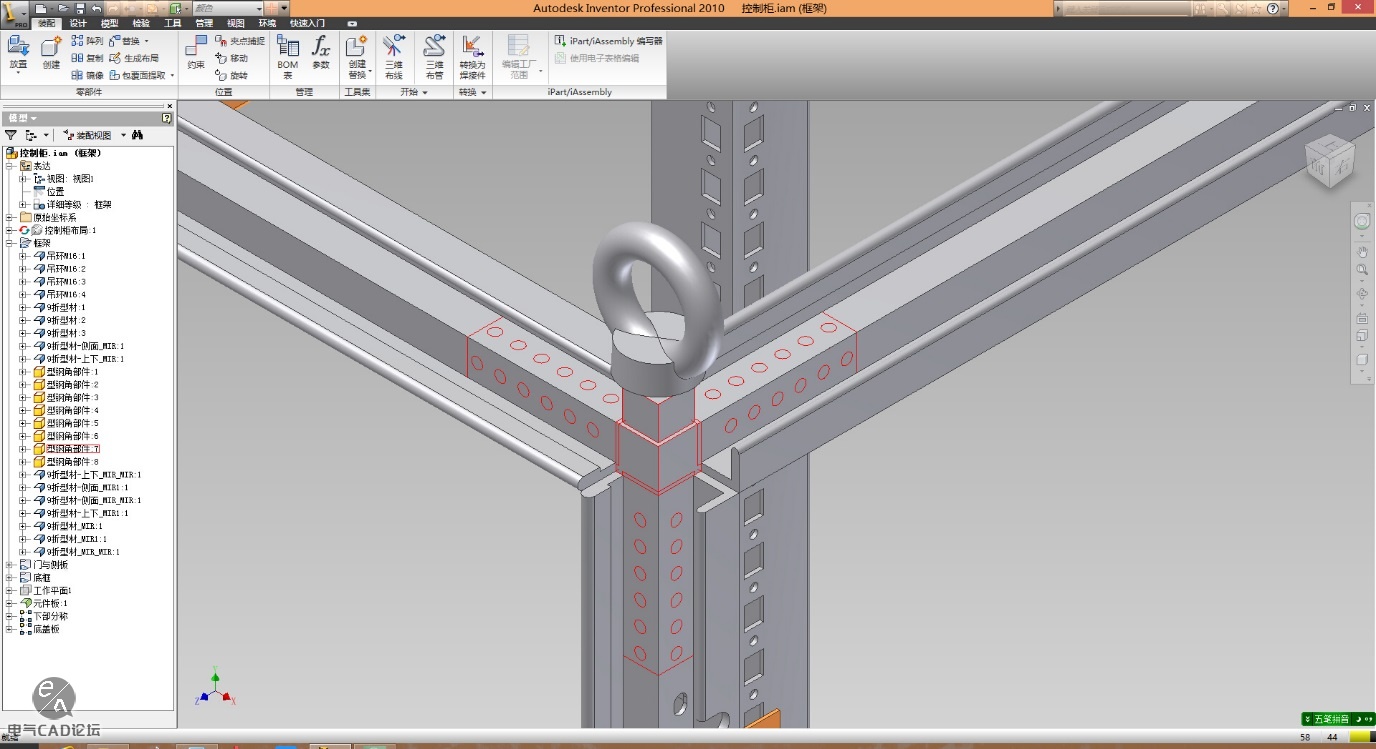
Task: Open the 视图 ribbon tab
Action: [235, 22]
